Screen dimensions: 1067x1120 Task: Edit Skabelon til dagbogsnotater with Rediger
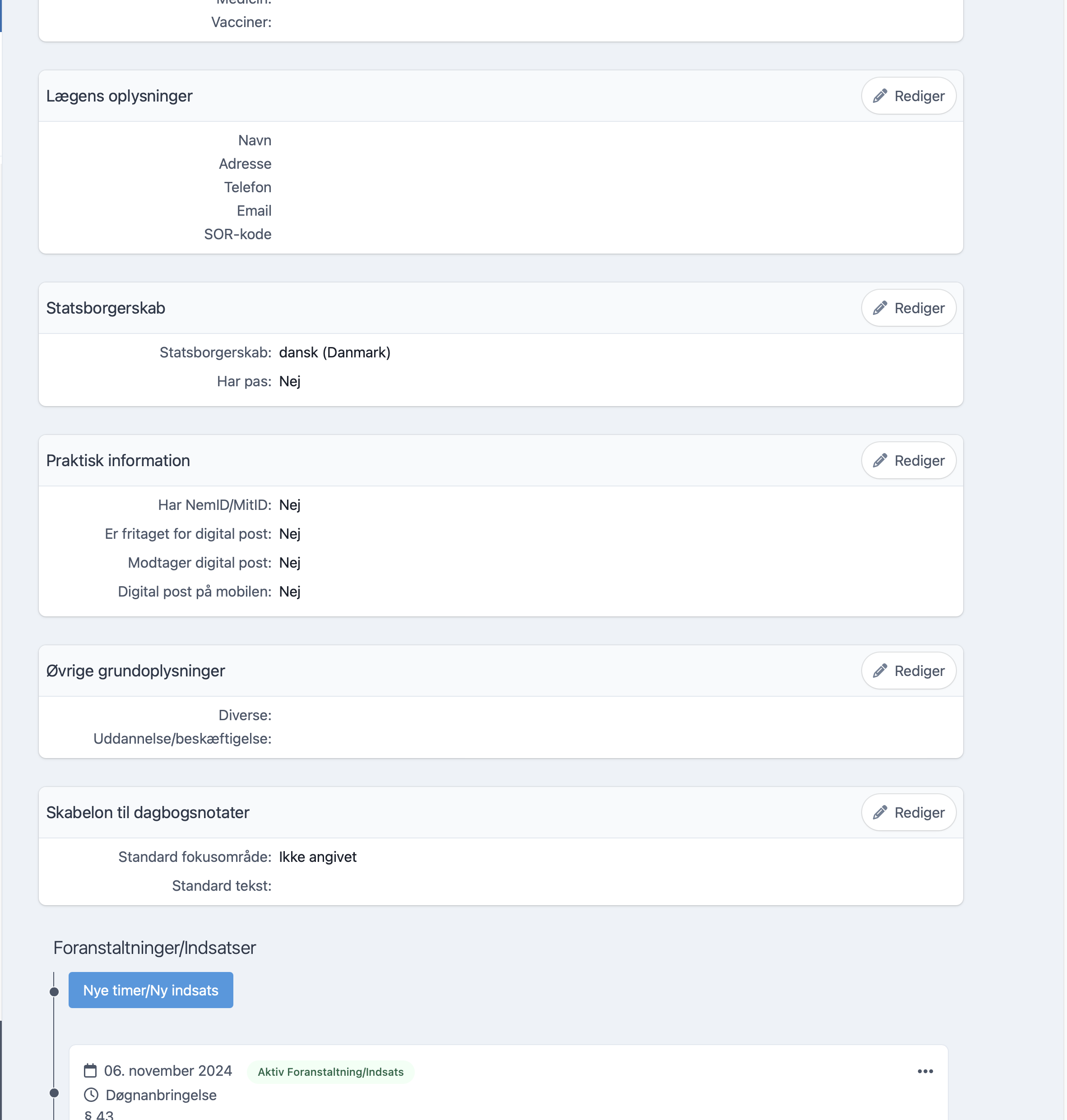[908, 812]
